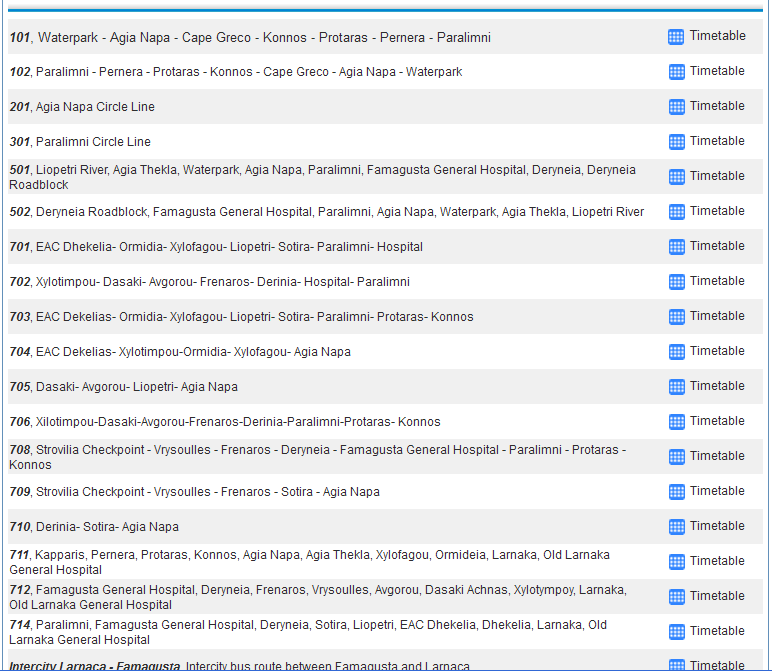Open Timetable link for route 712
The image size is (772, 671).
point(716,596)
